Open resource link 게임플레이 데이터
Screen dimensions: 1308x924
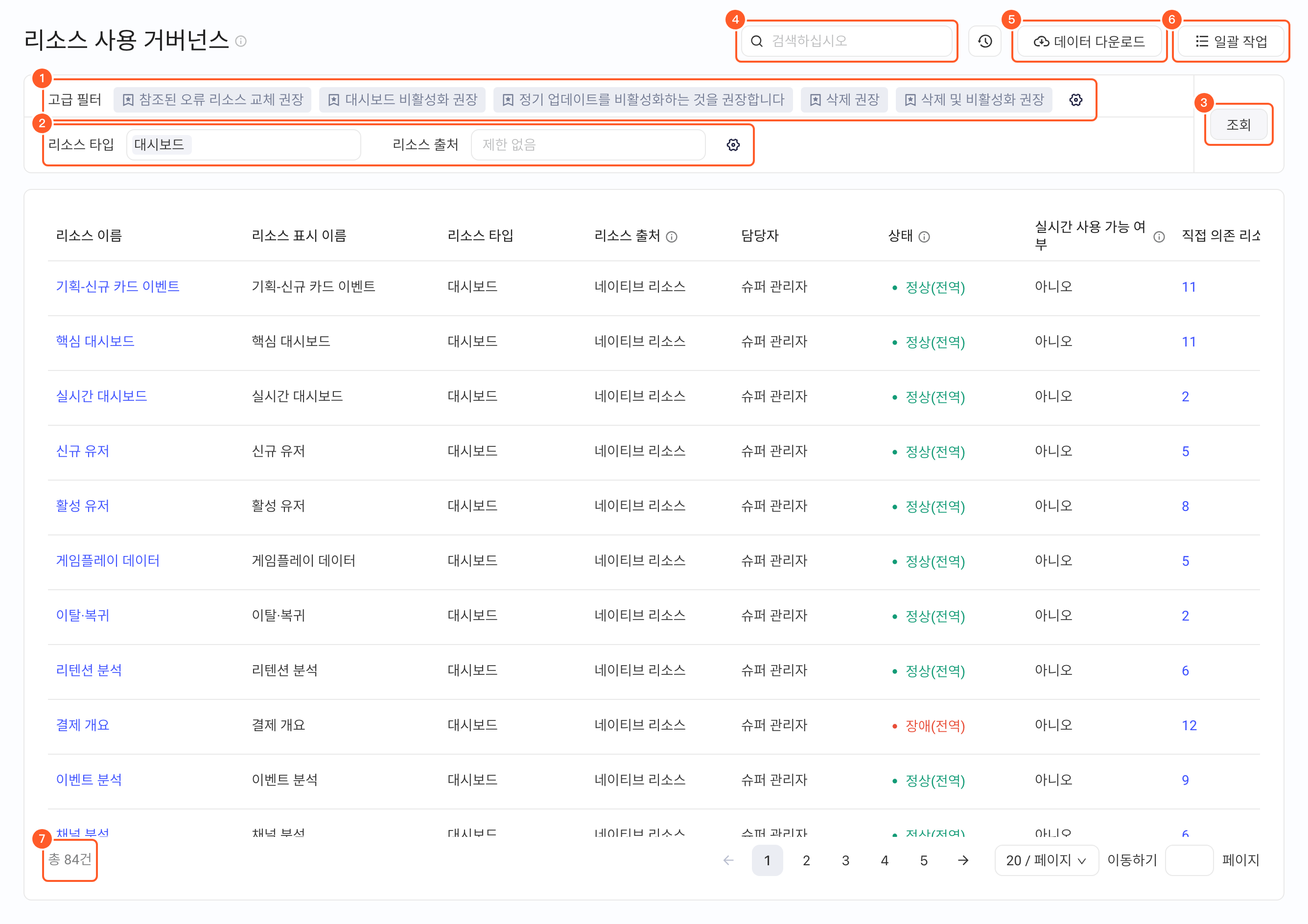(108, 560)
